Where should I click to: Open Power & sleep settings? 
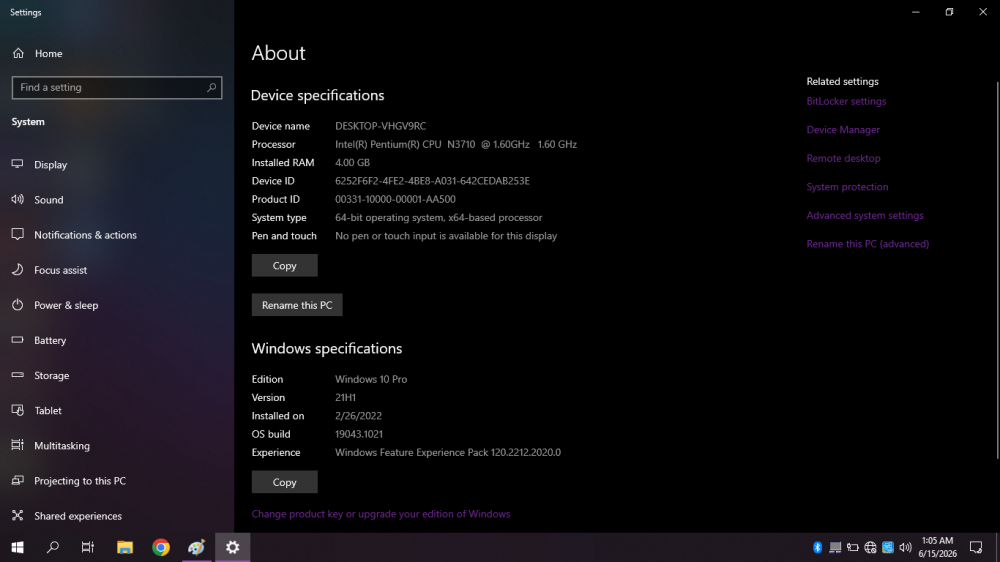(117, 305)
